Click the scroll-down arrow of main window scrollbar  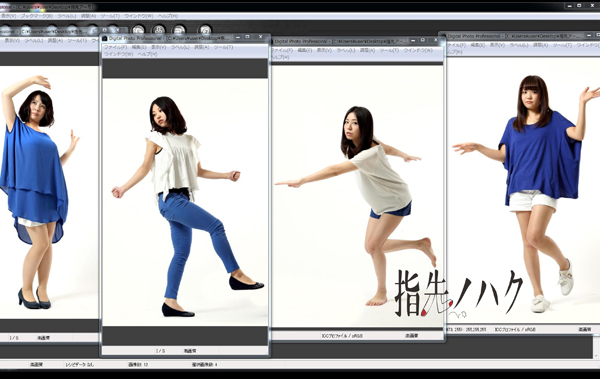coord(597,355)
